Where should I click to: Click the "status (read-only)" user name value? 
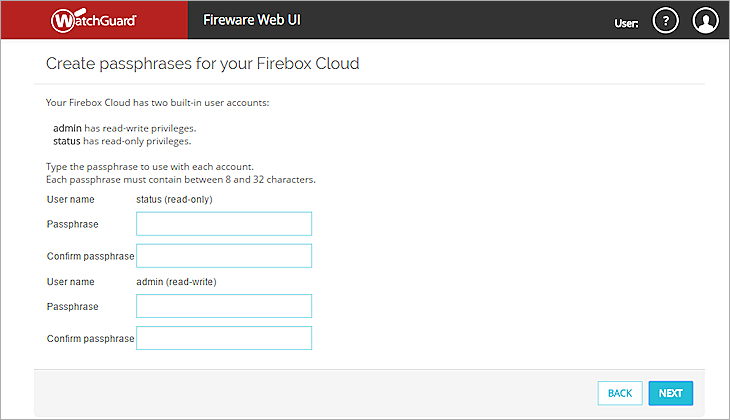click(174, 199)
